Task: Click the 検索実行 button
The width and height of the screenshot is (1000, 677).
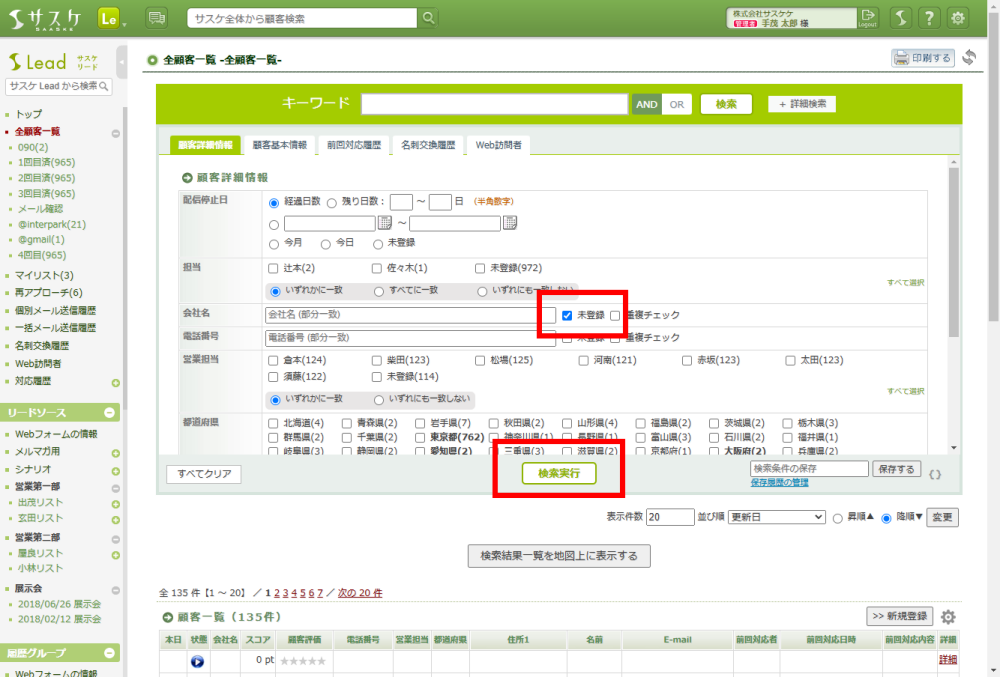Action: point(559,473)
